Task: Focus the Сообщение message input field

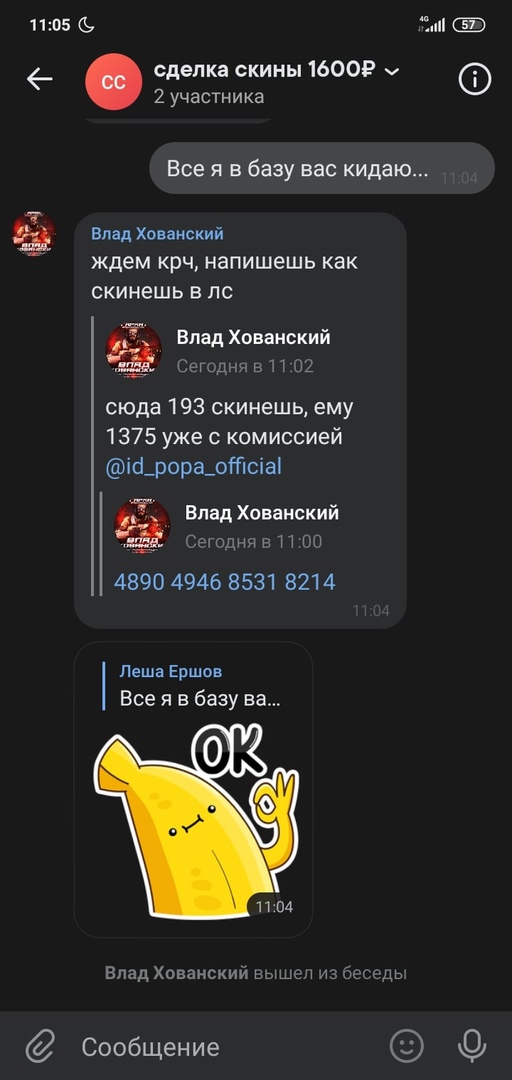Action: [227, 1048]
